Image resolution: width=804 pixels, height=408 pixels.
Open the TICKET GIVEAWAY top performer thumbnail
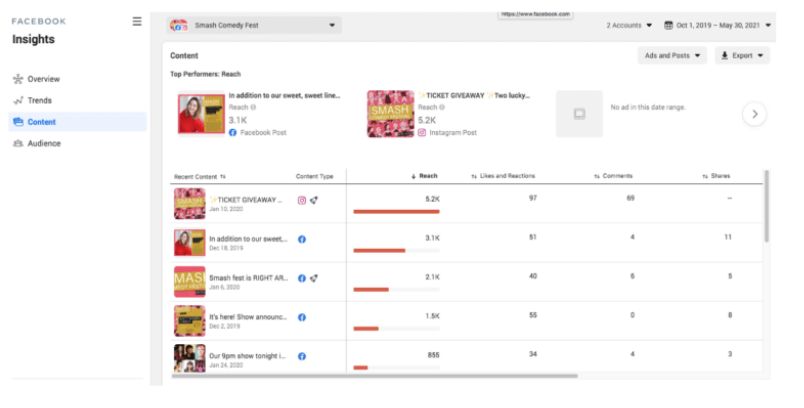click(x=390, y=114)
